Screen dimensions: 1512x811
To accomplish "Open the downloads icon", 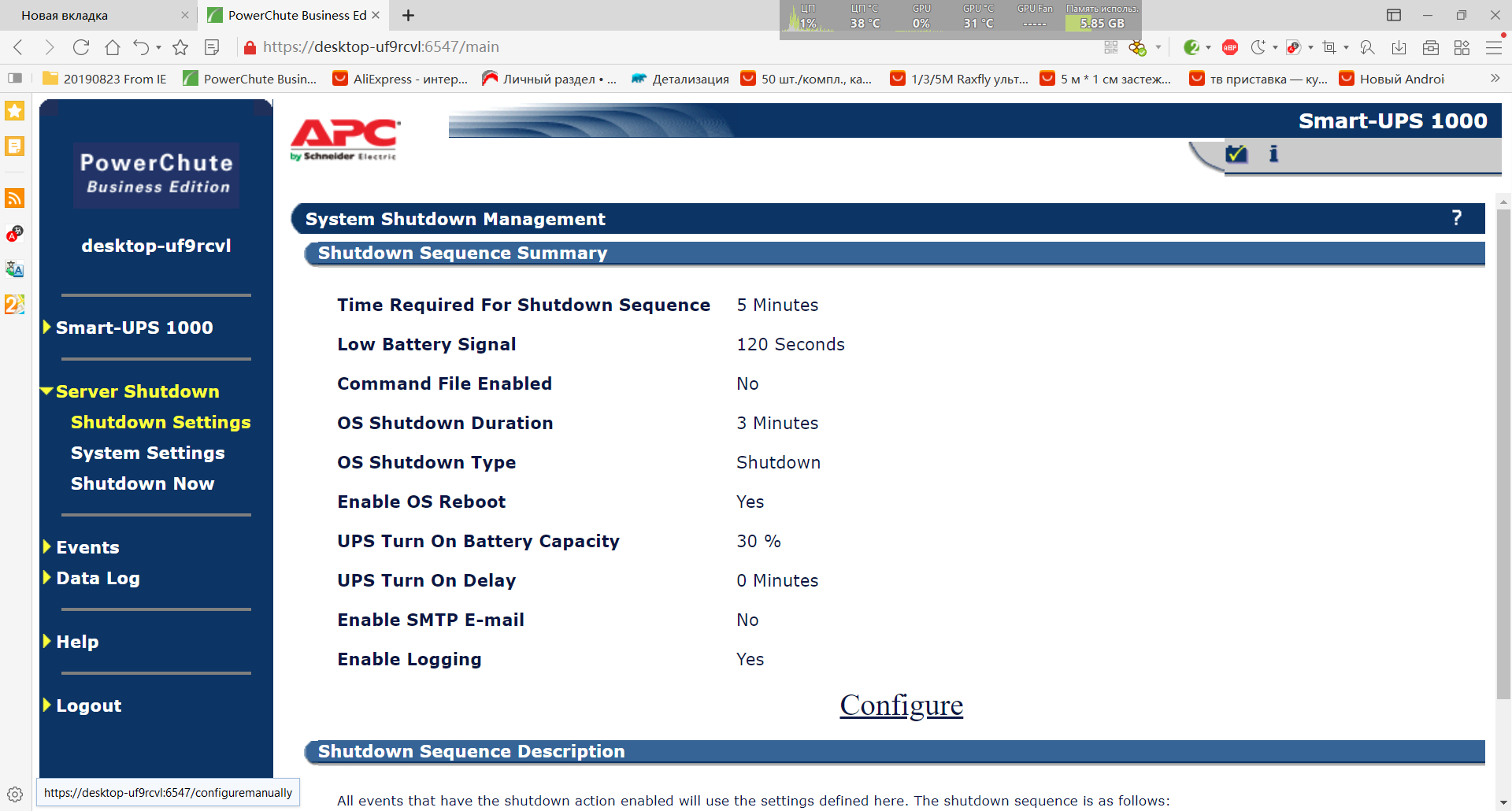I will pos(1399,47).
